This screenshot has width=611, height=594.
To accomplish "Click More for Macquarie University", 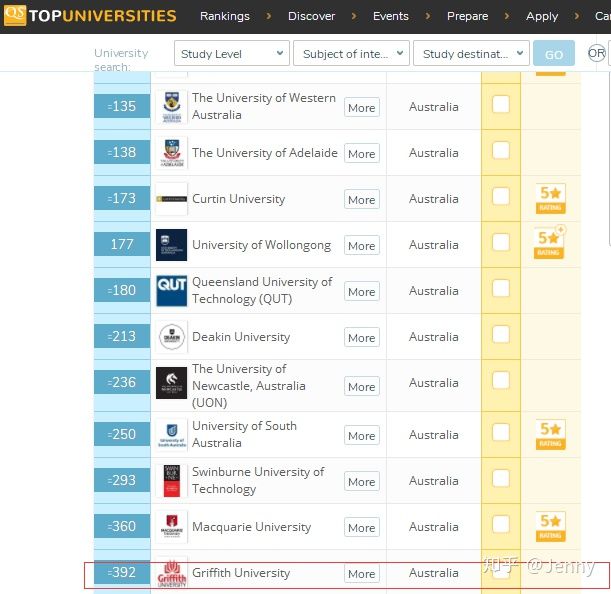I will pos(362,527).
